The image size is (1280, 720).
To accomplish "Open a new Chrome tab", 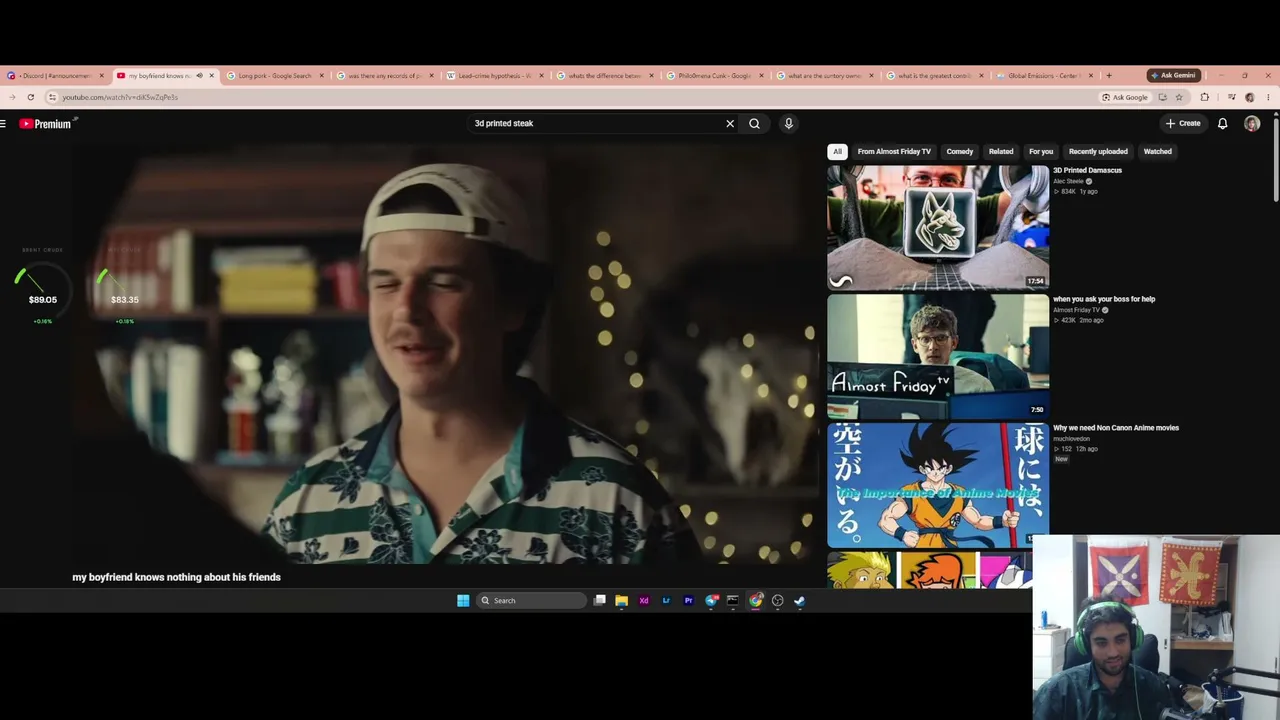I will point(1108,76).
